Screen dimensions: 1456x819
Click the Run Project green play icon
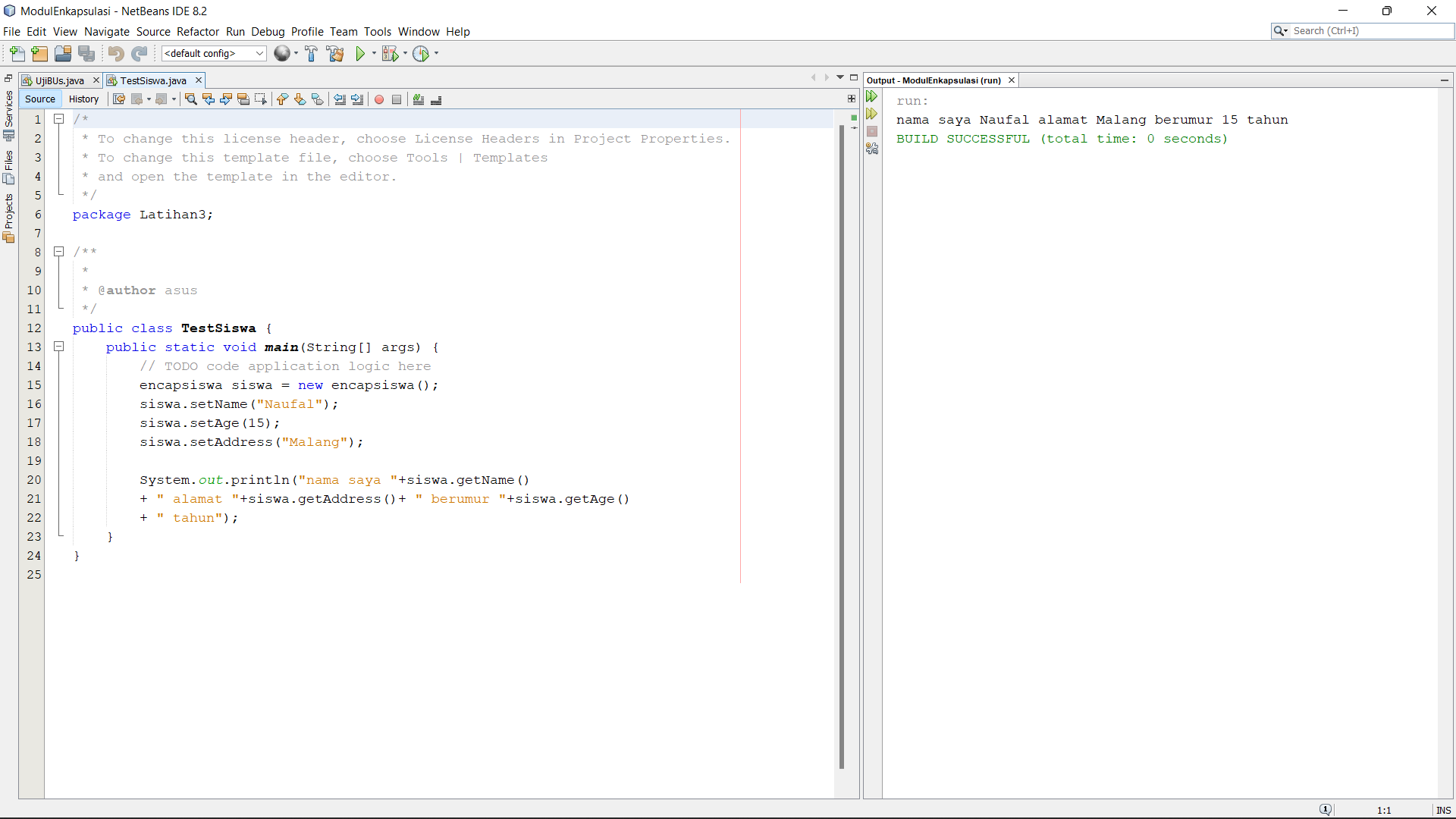360,54
